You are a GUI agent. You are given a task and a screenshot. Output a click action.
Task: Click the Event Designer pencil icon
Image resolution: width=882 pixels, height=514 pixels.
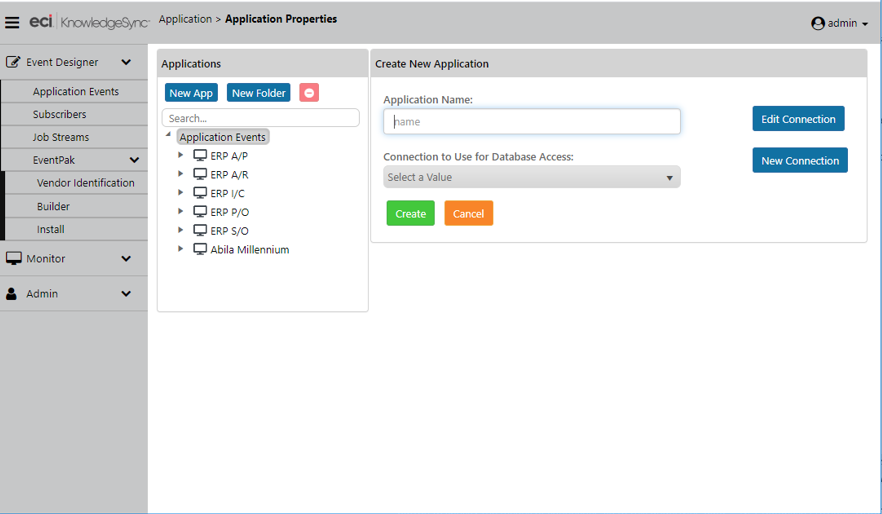click(13, 62)
